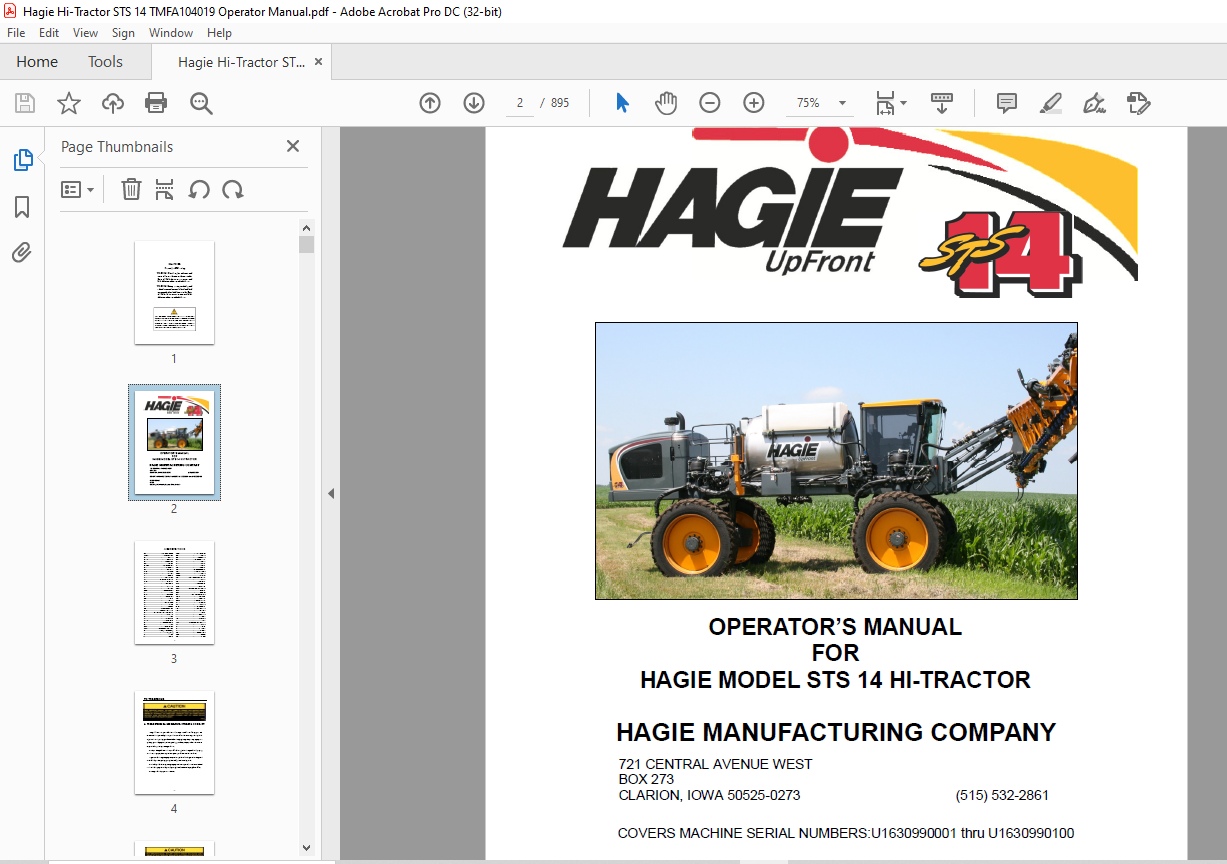Choose the selection arrow tool
This screenshot has height=864, width=1227.
point(622,103)
